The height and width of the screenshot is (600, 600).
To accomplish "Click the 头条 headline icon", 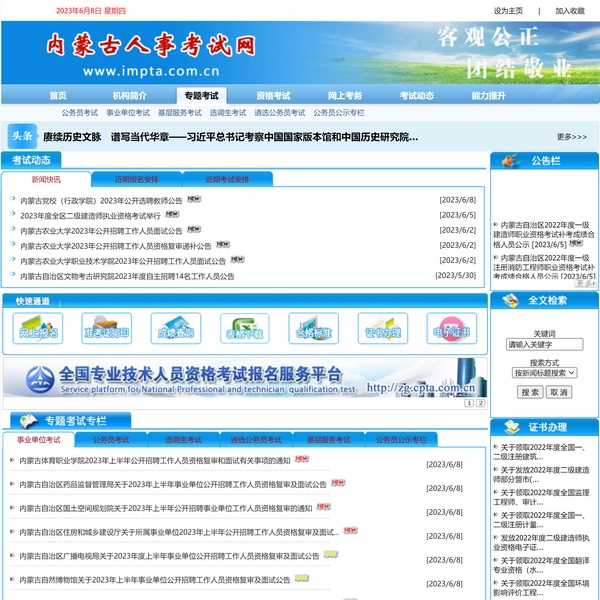I will coord(21,136).
